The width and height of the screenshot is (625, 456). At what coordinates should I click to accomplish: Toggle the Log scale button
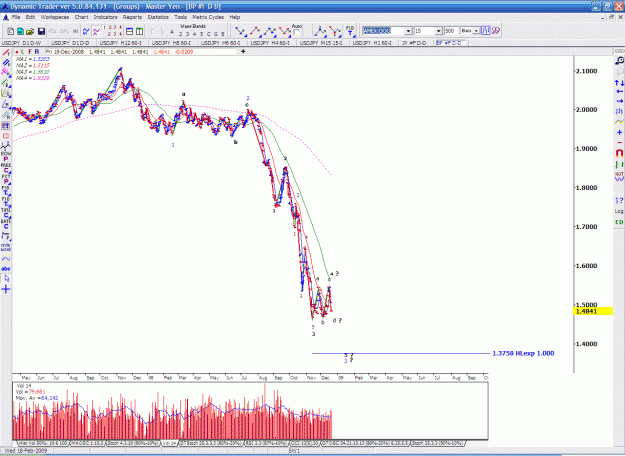coord(619,211)
